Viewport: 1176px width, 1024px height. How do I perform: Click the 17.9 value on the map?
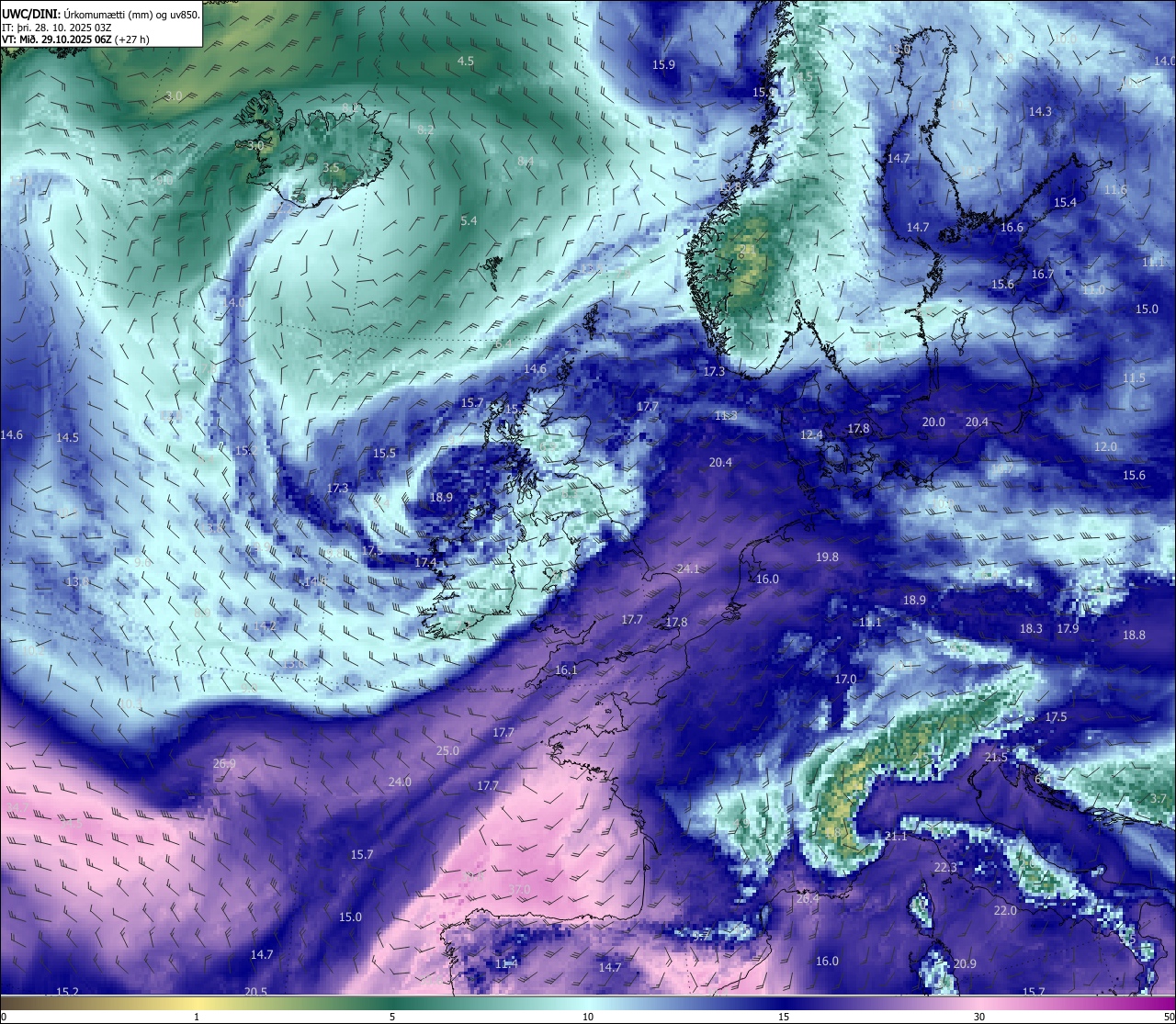point(1067,629)
